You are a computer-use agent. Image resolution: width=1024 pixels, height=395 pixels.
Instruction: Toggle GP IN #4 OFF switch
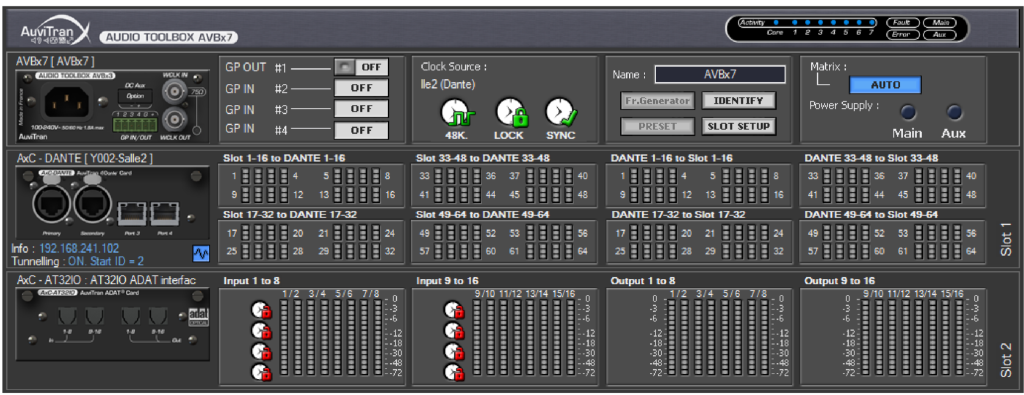point(361,130)
